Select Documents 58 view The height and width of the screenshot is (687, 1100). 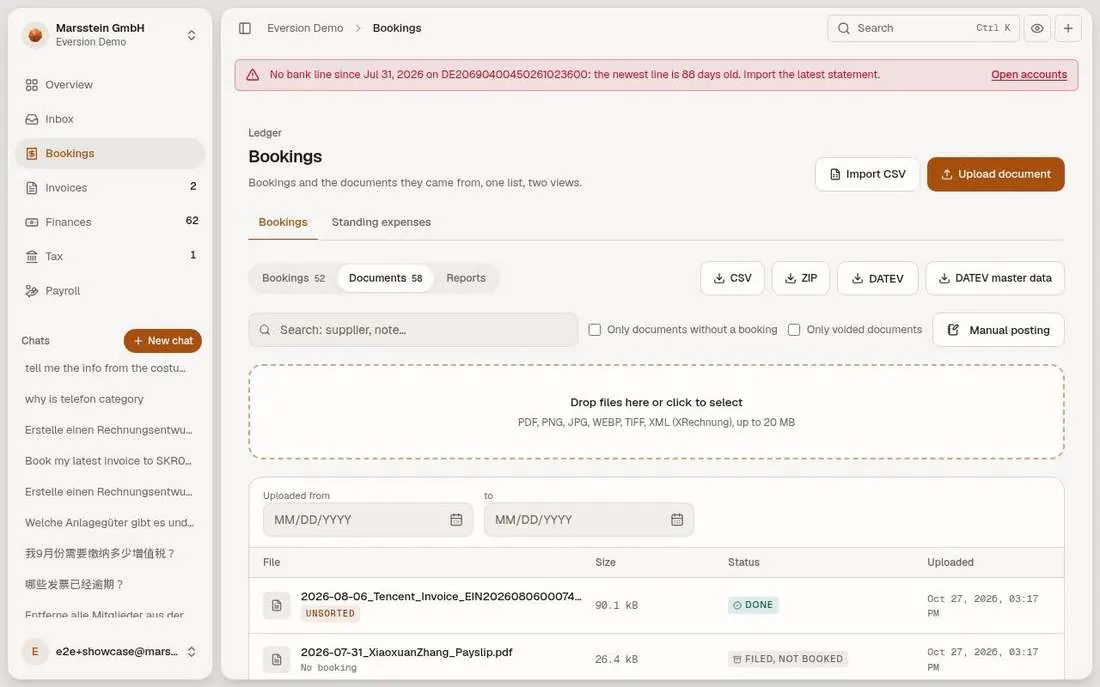[385, 278]
